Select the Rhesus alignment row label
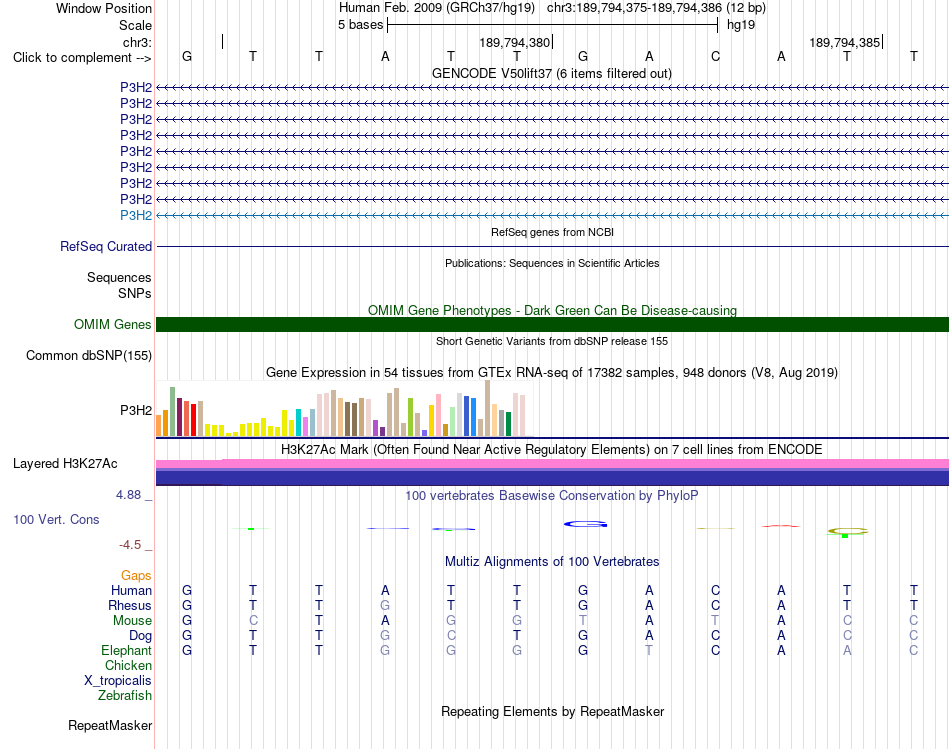The height and width of the screenshot is (749, 950). (x=130, y=605)
